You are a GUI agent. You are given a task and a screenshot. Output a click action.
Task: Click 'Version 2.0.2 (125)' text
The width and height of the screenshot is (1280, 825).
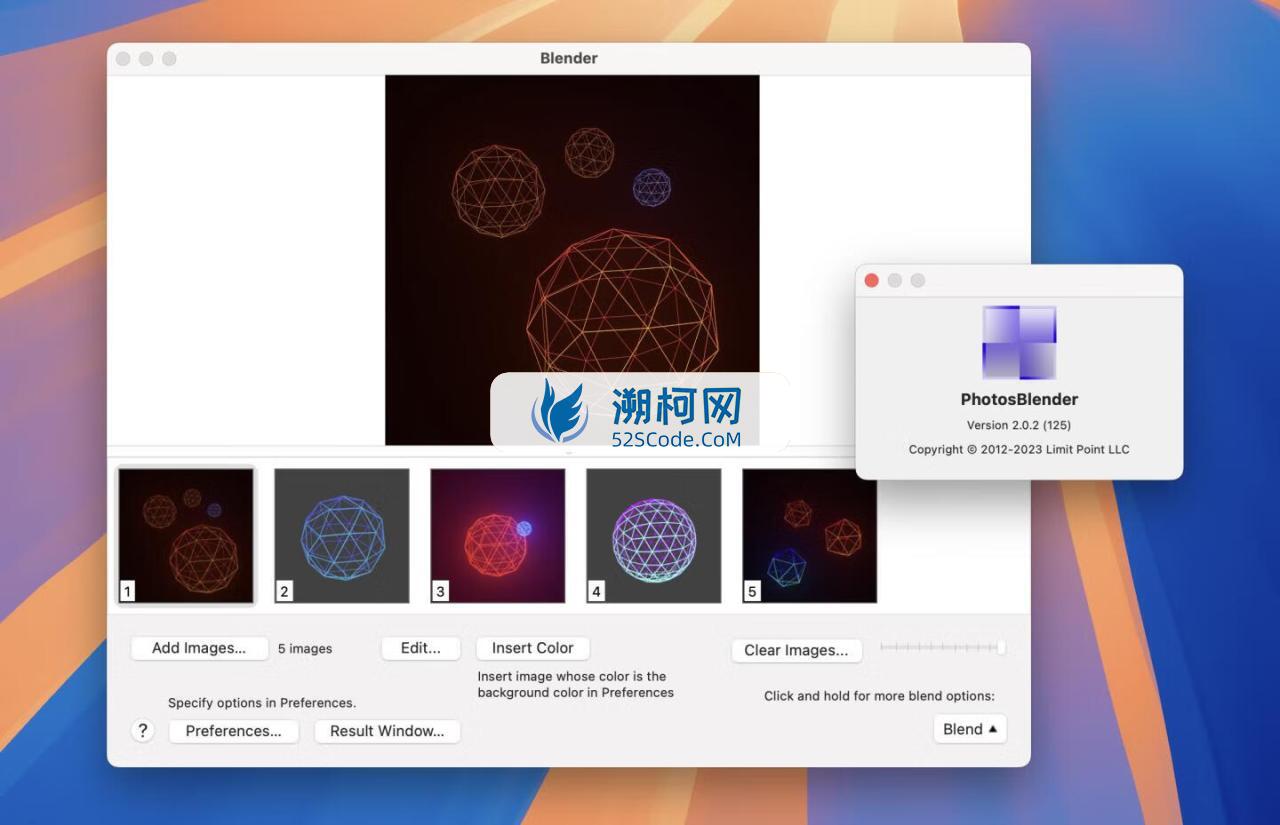[1019, 425]
